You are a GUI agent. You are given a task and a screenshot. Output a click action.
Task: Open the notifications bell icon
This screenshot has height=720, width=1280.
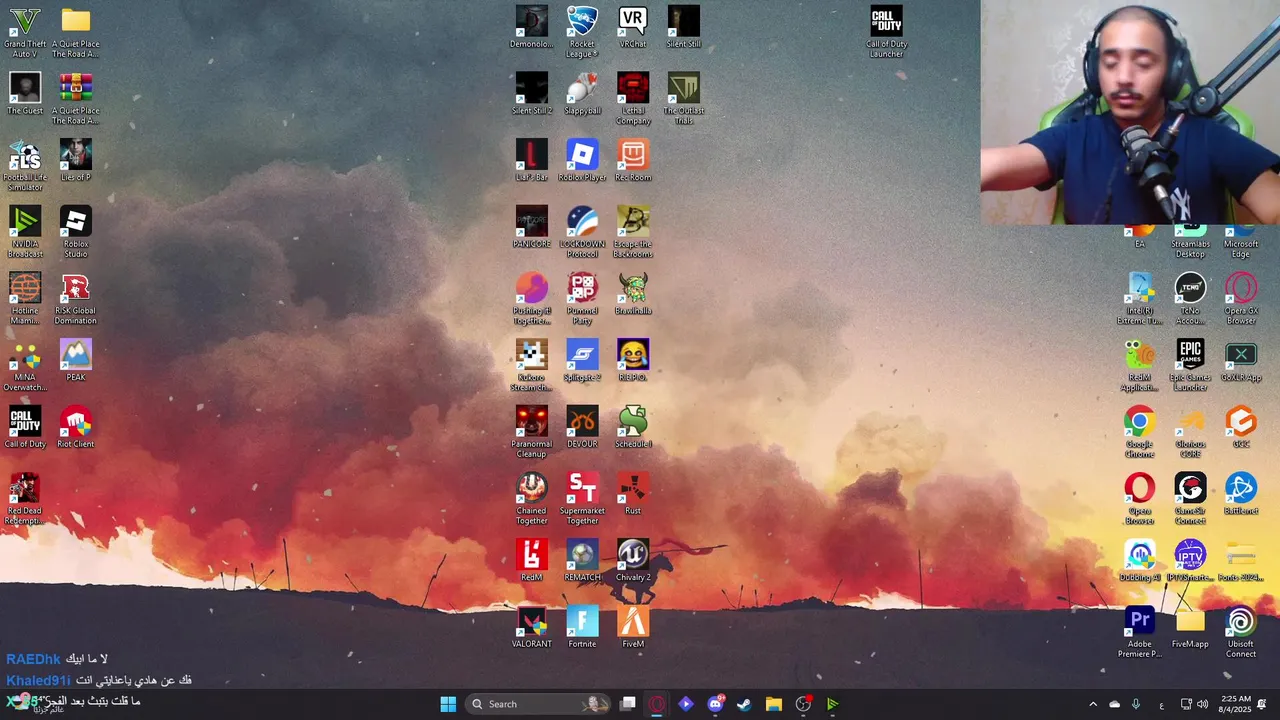[x=1262, y=704]
